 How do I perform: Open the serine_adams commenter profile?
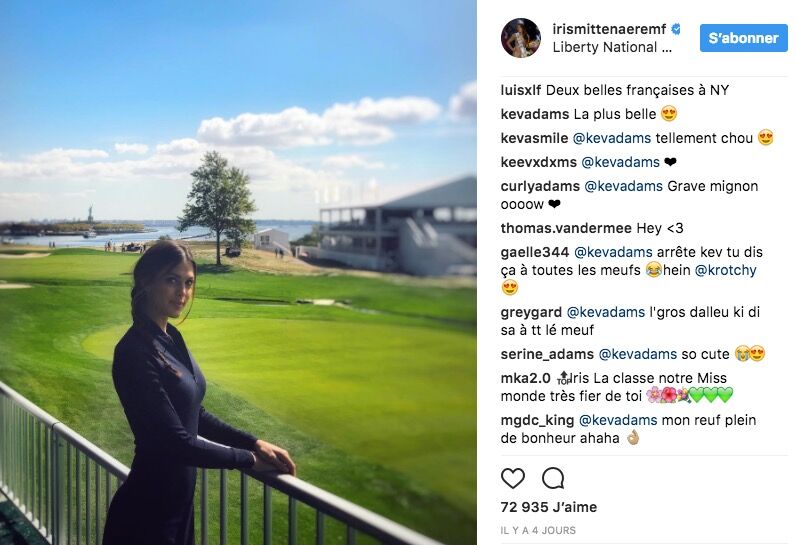point(547,354)
